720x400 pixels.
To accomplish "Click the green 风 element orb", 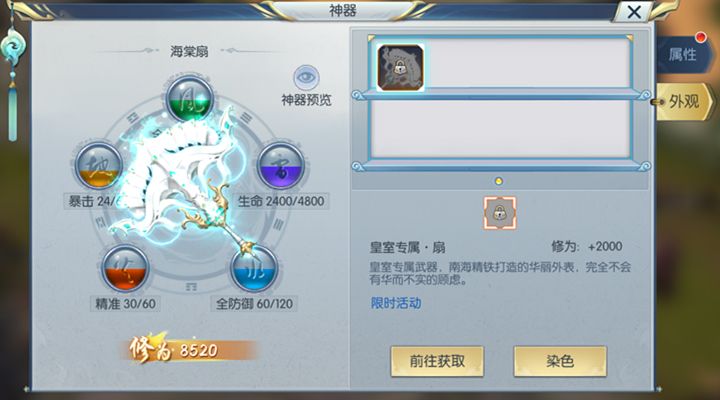I will [190, 100].
